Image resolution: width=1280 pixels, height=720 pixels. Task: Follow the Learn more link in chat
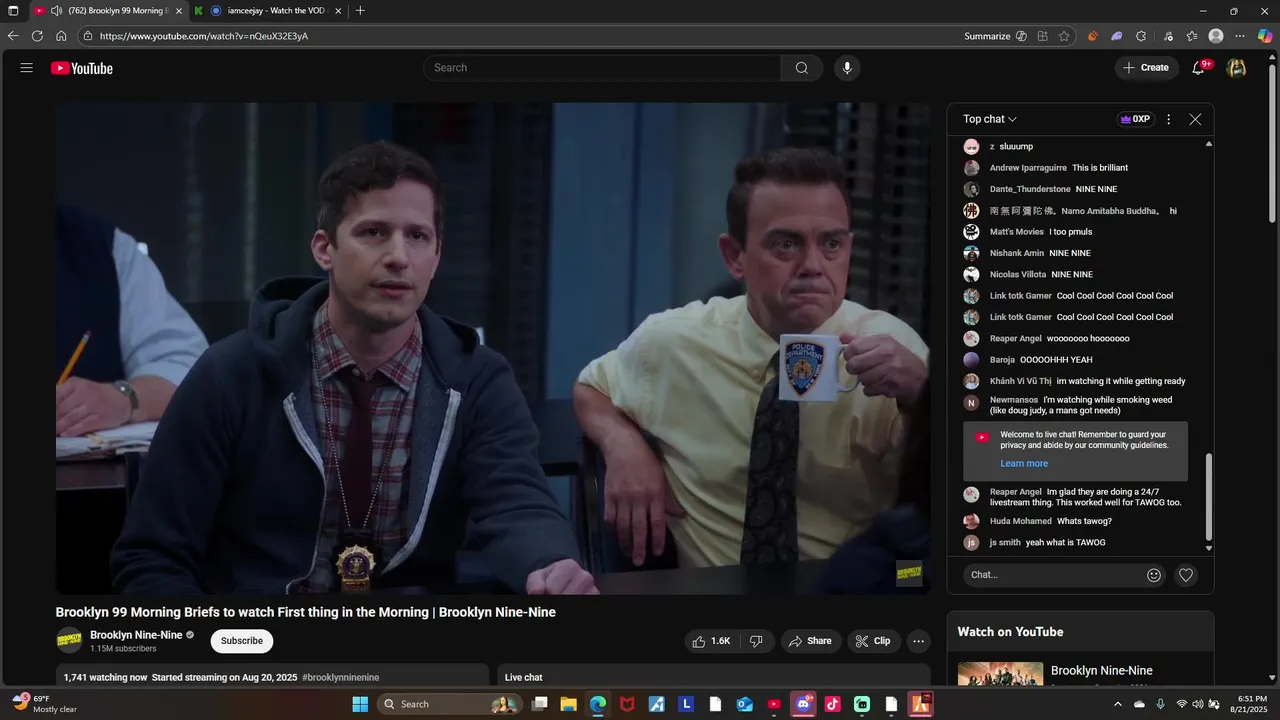click(1024, 463)
